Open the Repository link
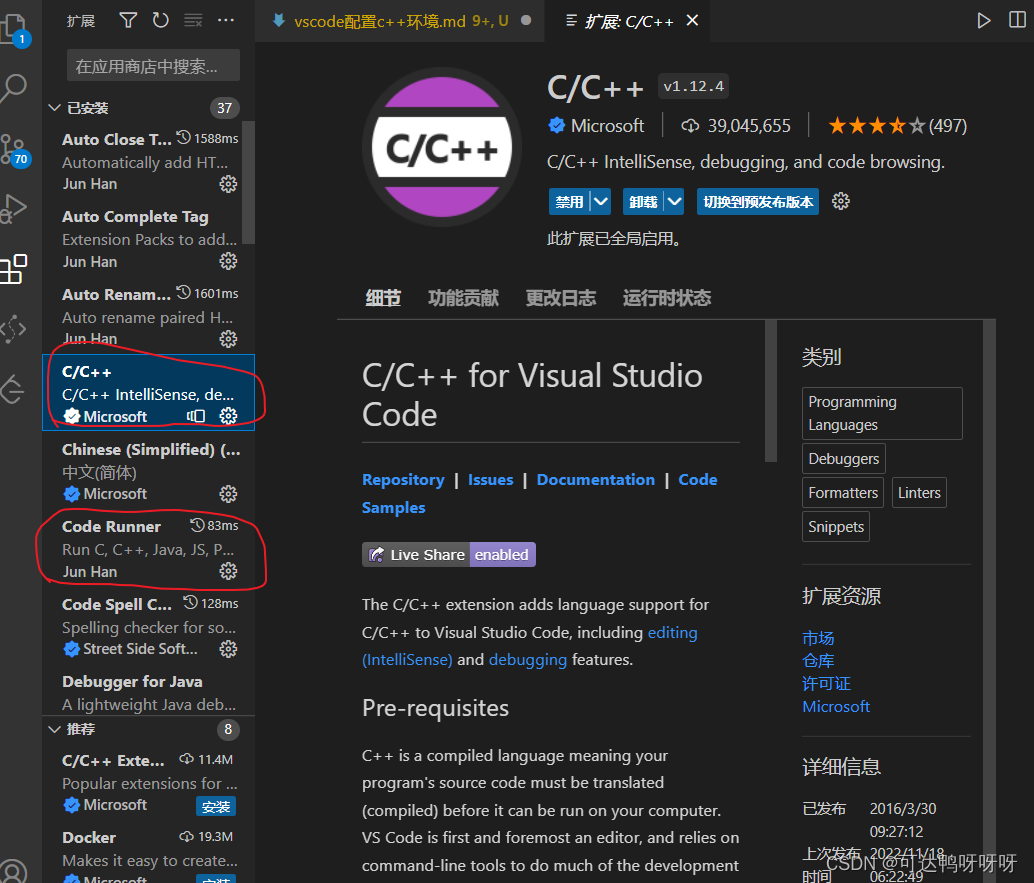Screen dimensions: 1034x883 pyautogui.click(x=403, y=479)
